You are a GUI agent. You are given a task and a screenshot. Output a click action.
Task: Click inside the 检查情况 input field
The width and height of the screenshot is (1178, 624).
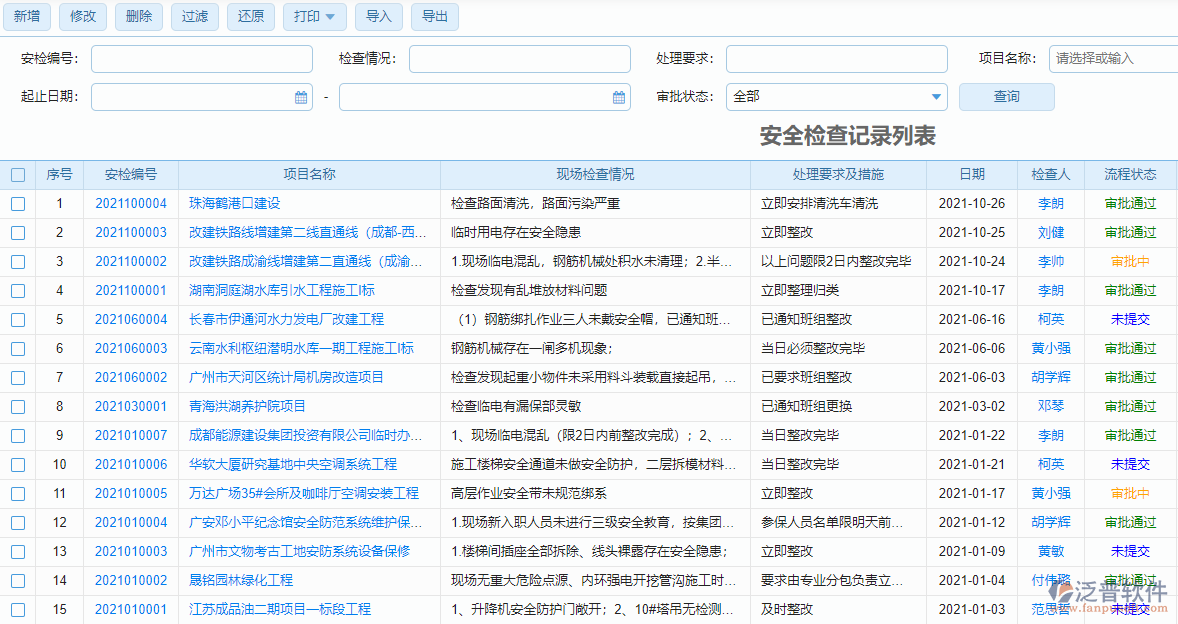(520, 59)
